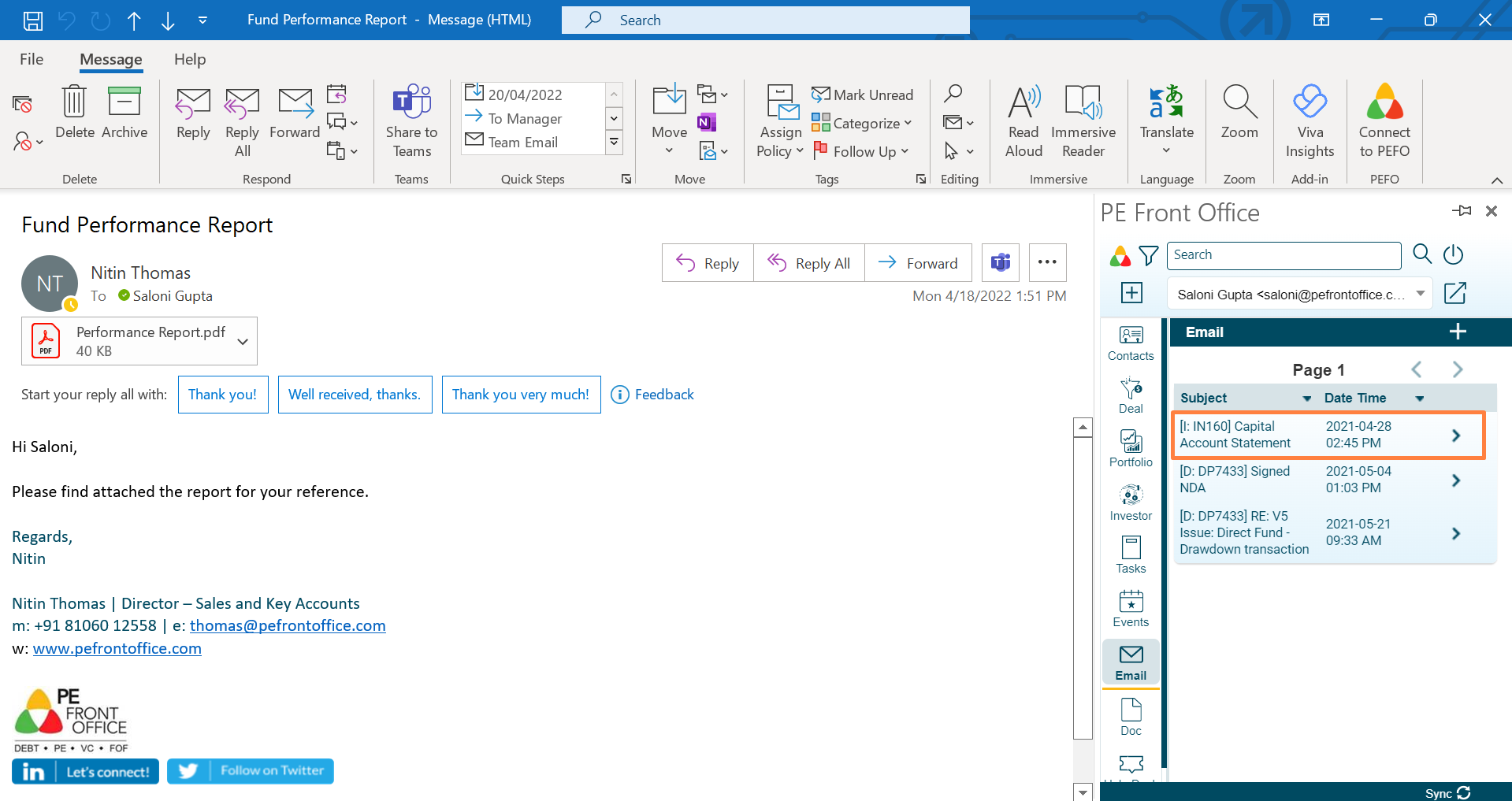1512x801 pixels.
Task: Click the PE Front Office search field
Action: [x=1284, y=255]
